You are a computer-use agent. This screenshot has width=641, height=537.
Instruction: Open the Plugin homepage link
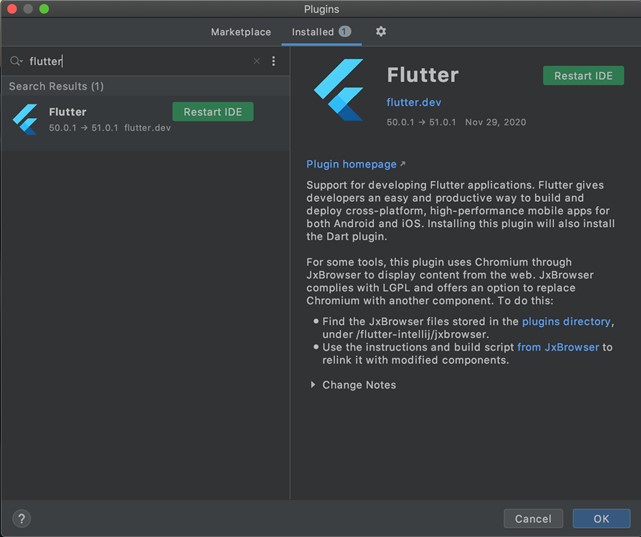pyautogui.click(x=351, y=164)
